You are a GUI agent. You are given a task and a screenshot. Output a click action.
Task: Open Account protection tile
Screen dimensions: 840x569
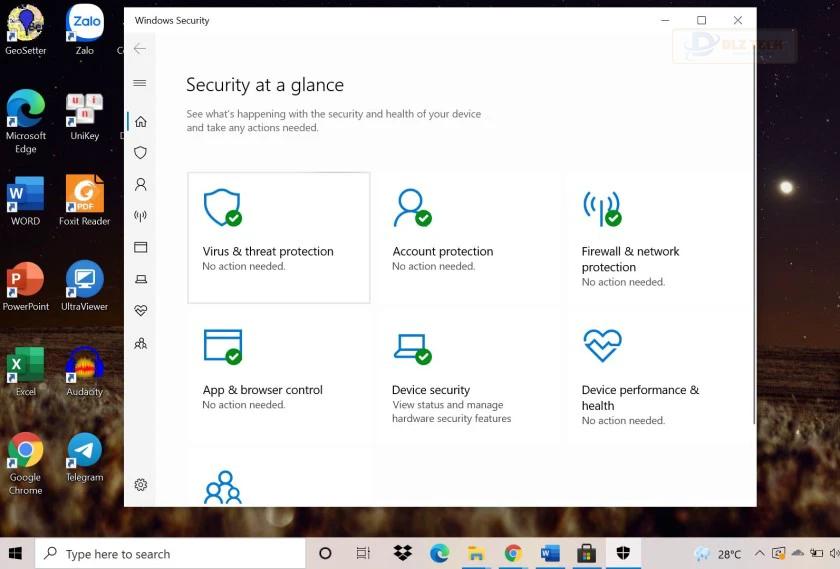467,237
